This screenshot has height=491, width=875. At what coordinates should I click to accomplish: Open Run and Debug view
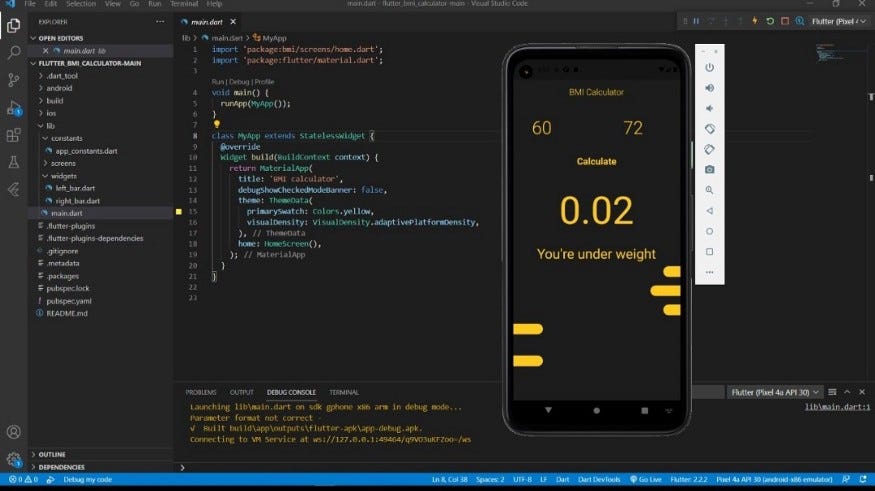click(x=13, y=108)
